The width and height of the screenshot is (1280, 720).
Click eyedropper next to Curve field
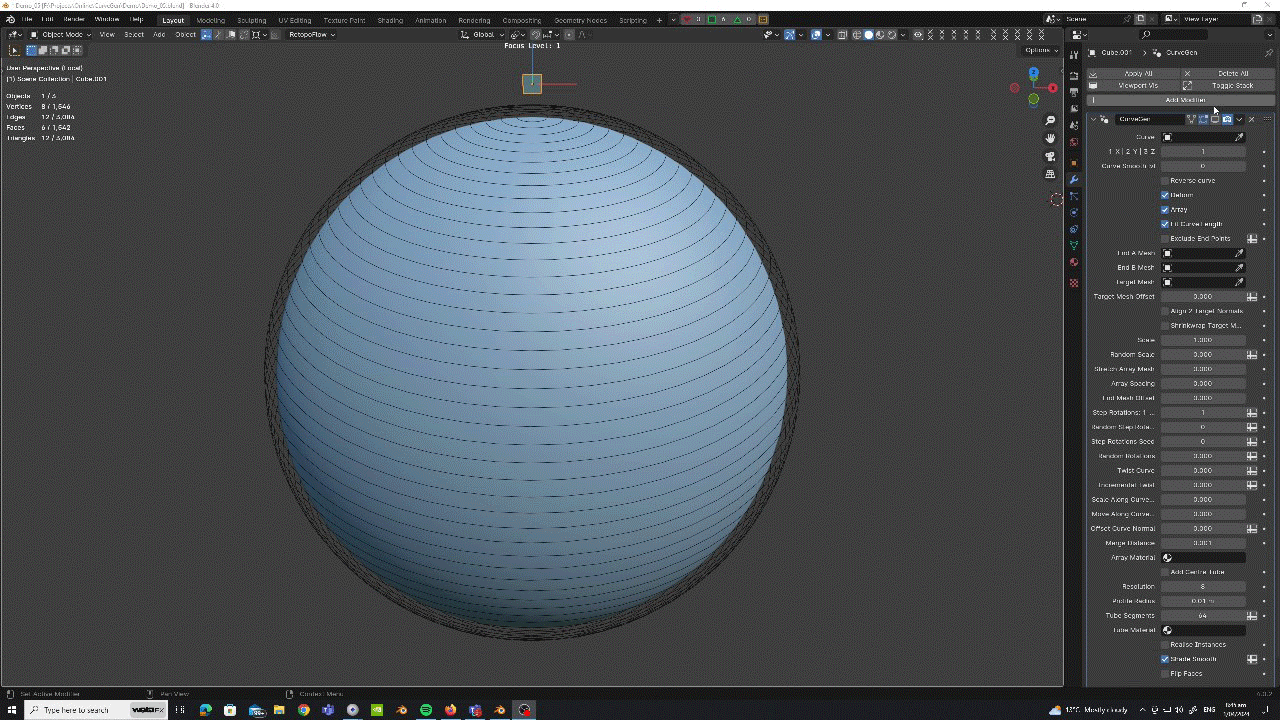(x=1239, y=138)
